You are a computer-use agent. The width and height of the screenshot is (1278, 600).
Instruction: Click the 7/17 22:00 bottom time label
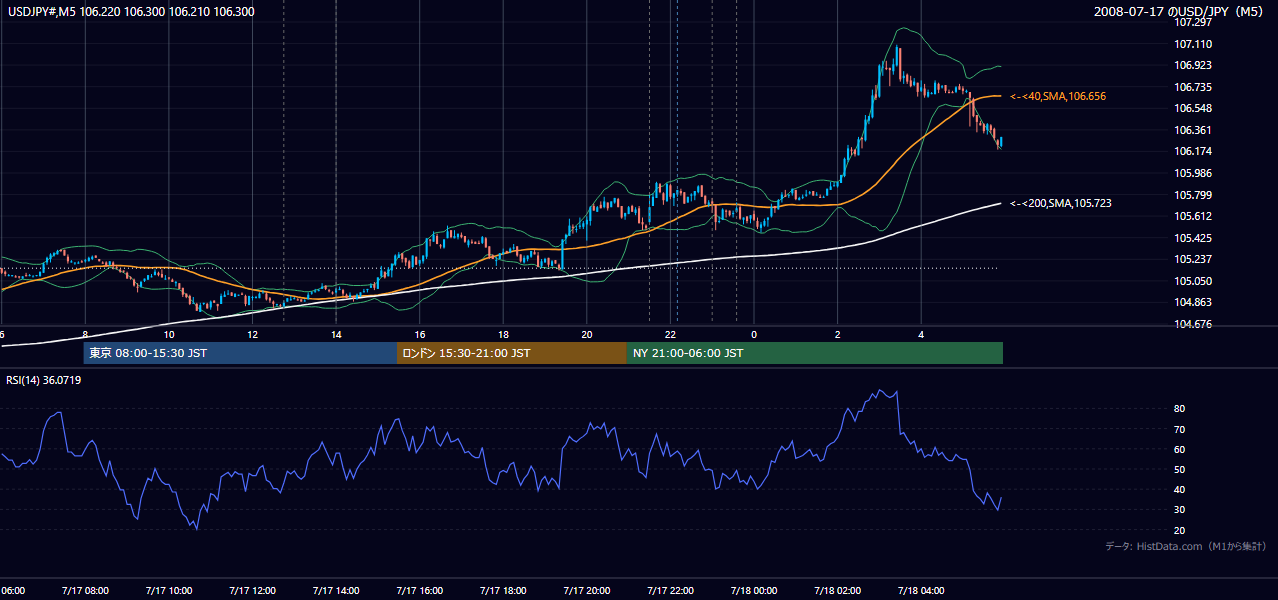(670, 591)
